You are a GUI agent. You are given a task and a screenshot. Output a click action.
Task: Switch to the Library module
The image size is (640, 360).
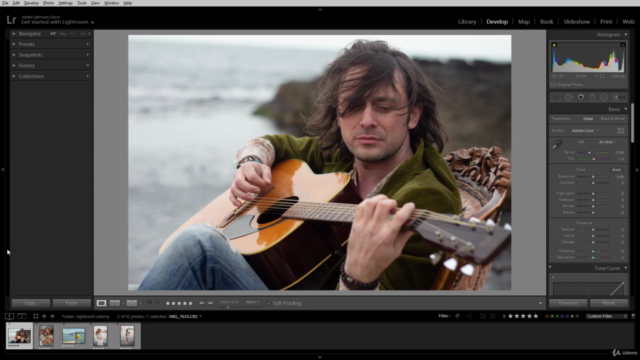(467, 22)
